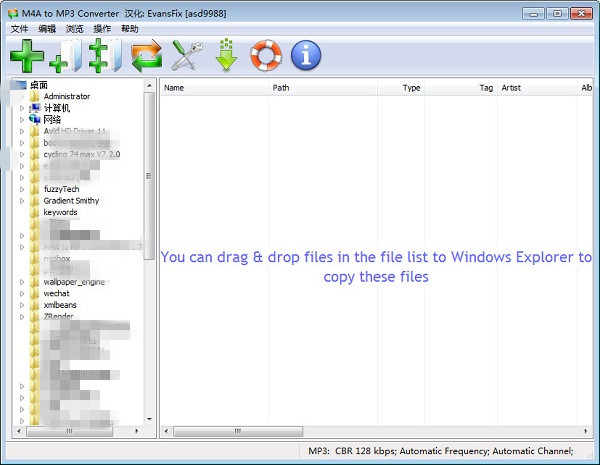This screenshot has width=600, height=465.
Task: Open the 操作 menu
Action: point(102,29)
